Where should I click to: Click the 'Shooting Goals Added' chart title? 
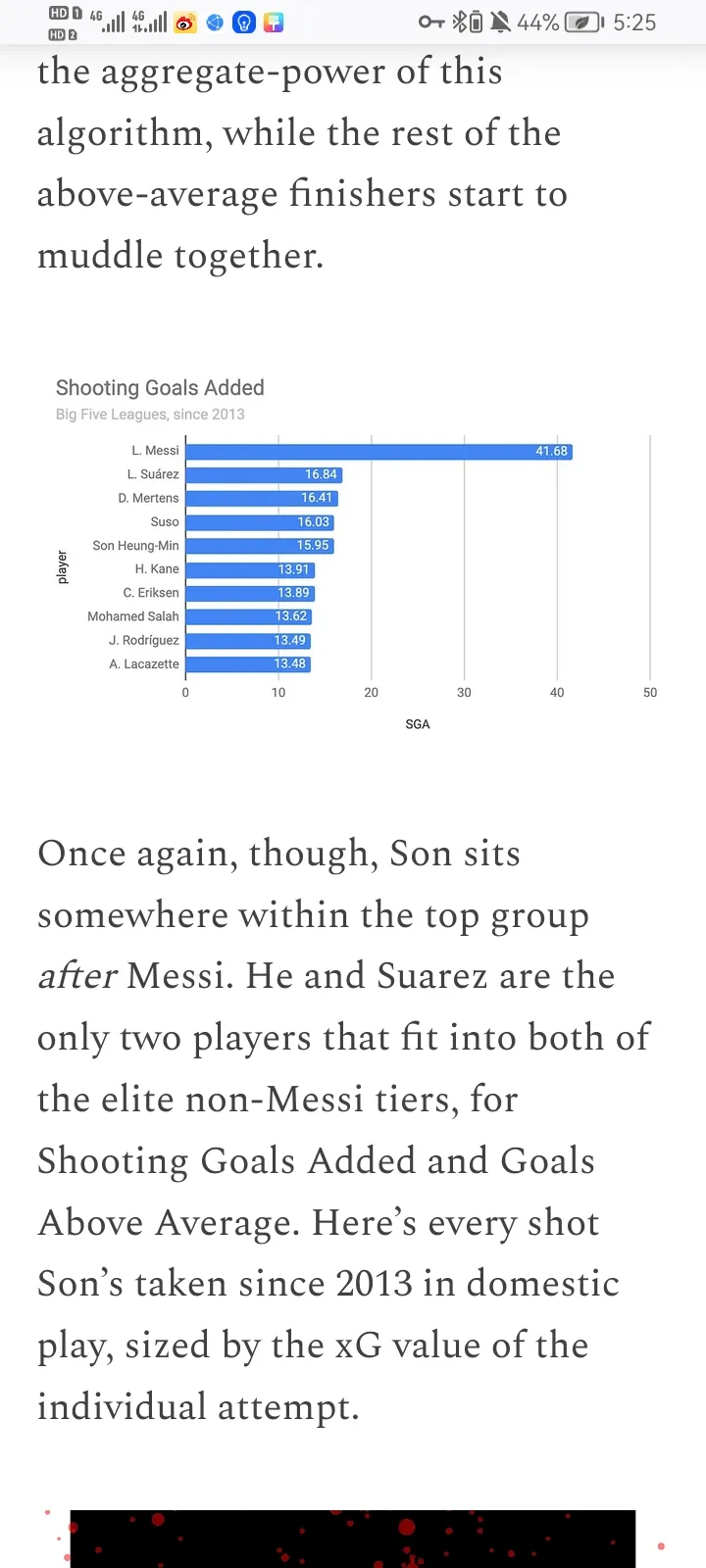click(160, 388)
